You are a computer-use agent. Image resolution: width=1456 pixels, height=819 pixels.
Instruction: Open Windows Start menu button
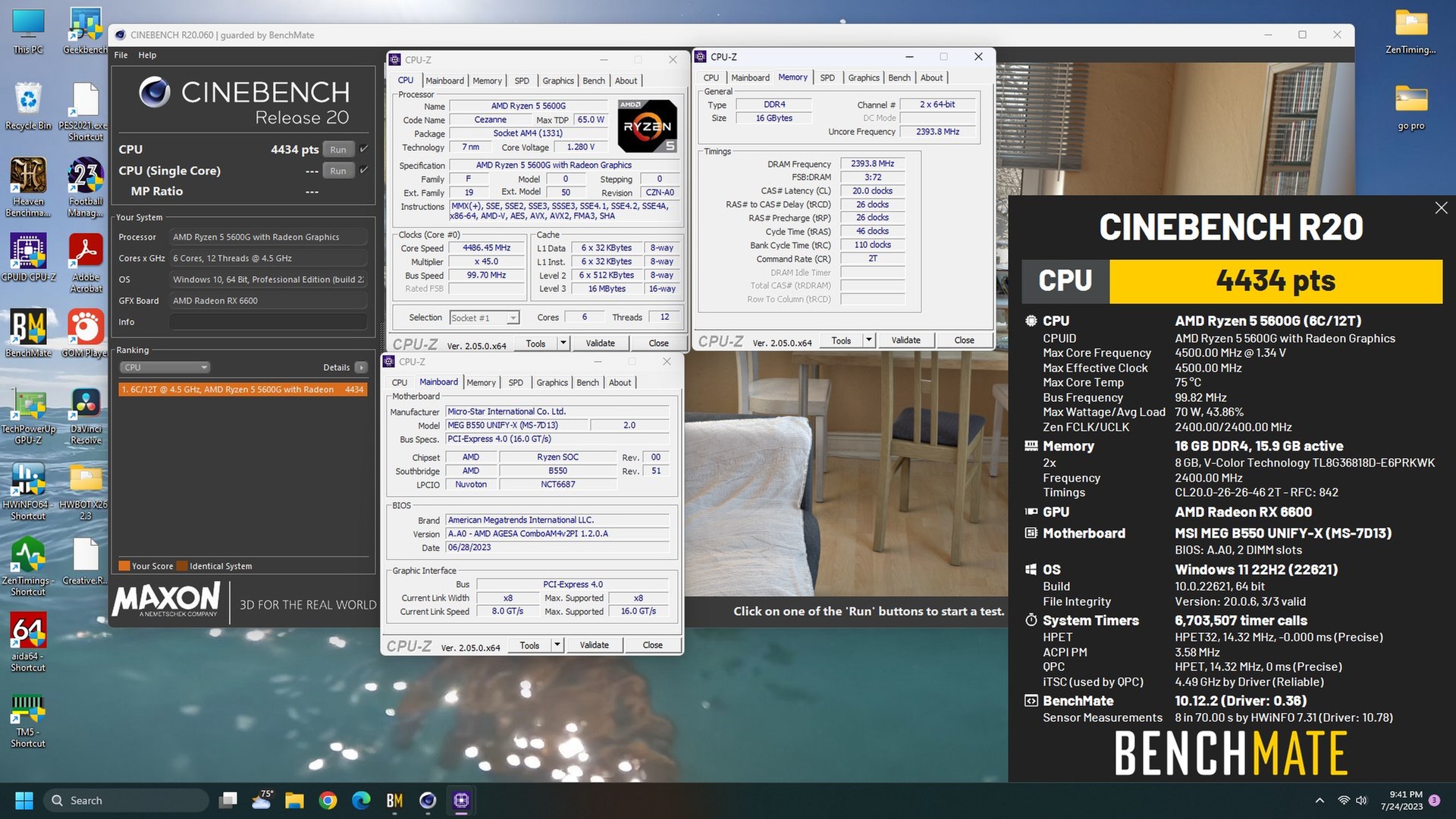24,801
